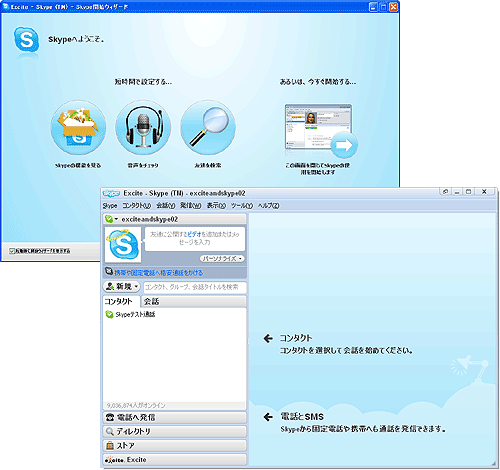
Task: Click the green status icon of Skypeテスト通話
Action: [x=109, y=314]
